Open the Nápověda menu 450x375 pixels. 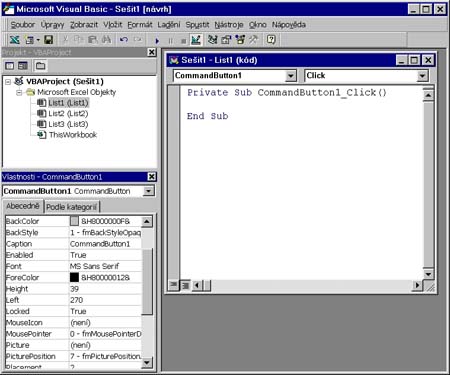coord(289,25)
